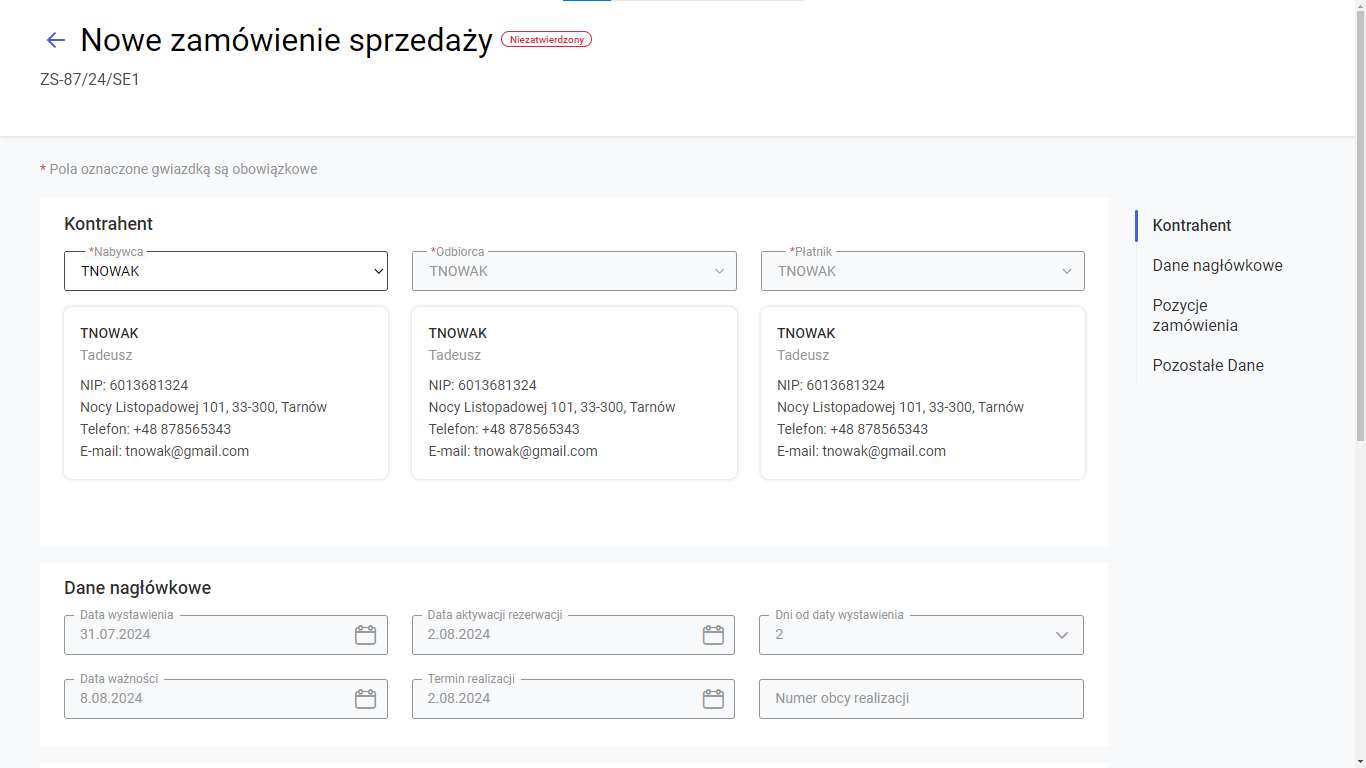Image resolution: width=1366 pixels, height=768 pixels.
Task: Jump to Kontrahent section in sidebar
Action: tap(1192, 226)
